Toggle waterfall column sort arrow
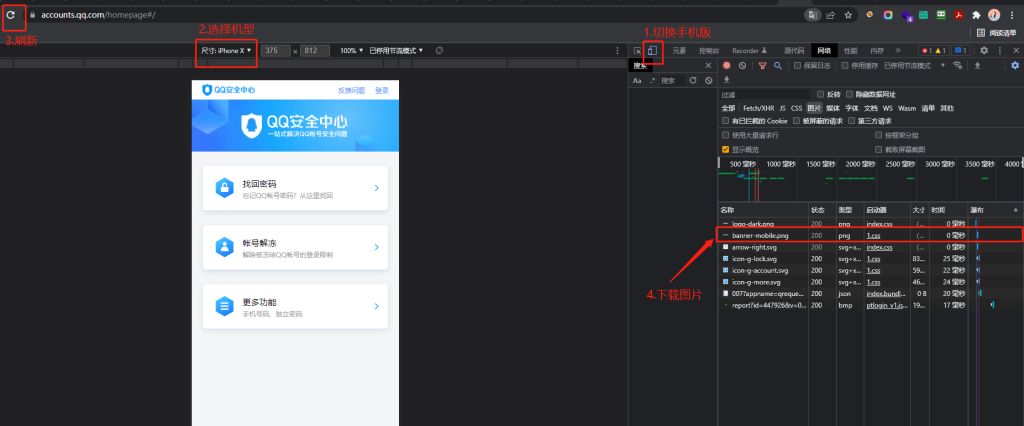Viewport: 1024px width, 426px height. 1015,210
